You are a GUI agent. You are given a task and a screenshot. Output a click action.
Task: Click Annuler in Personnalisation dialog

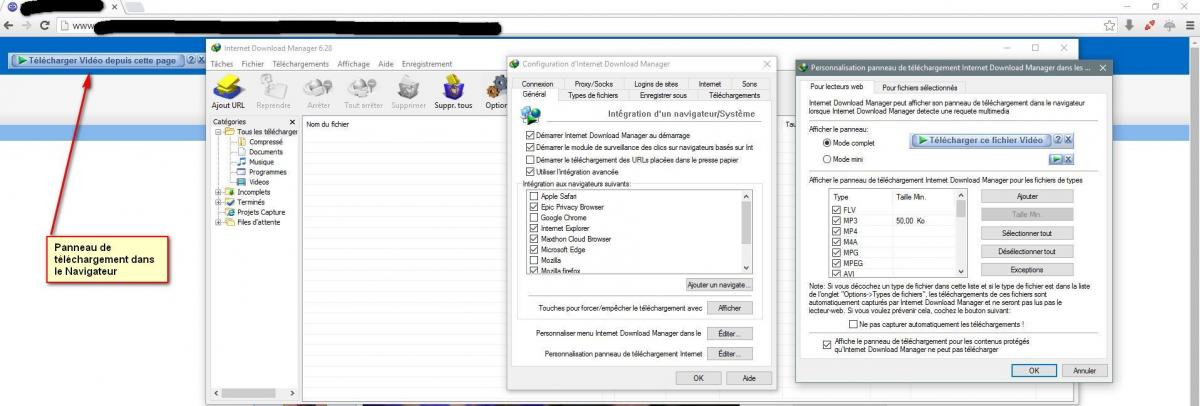pyautogui.click(x=1085, y=370)
